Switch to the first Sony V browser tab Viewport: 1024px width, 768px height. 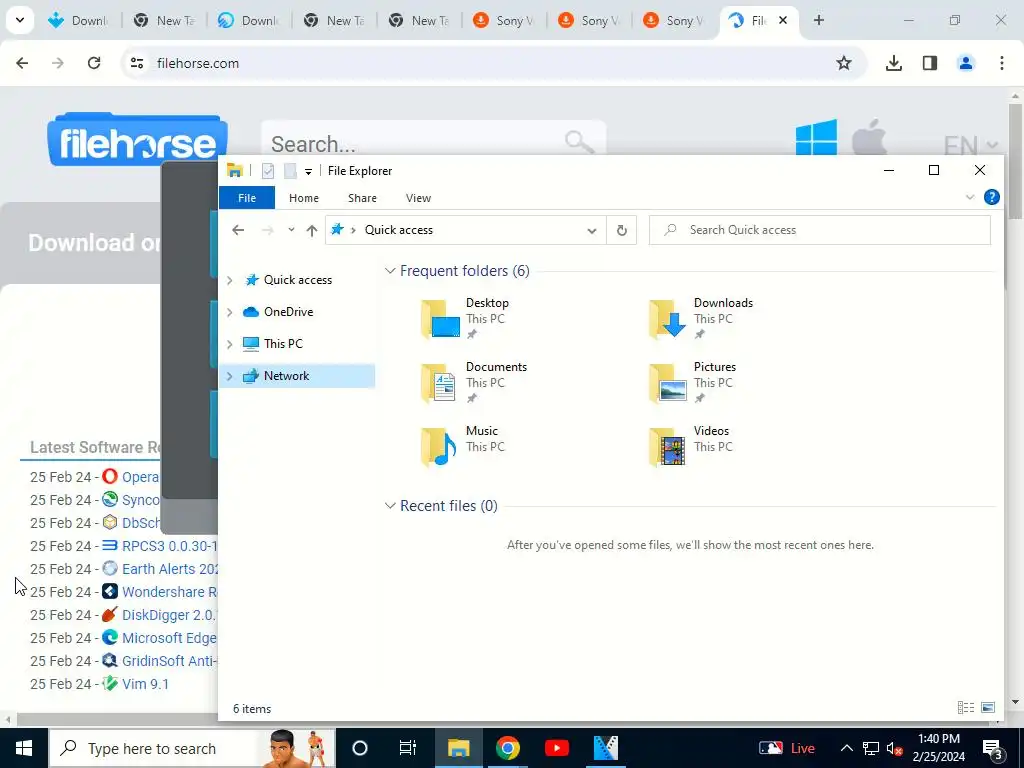coord(504,20)
